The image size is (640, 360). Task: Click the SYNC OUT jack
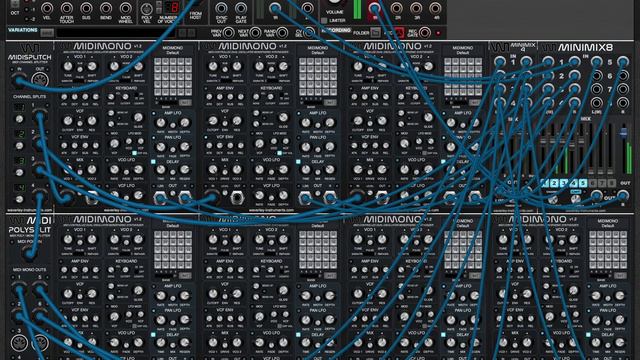(x=221, y=8)
